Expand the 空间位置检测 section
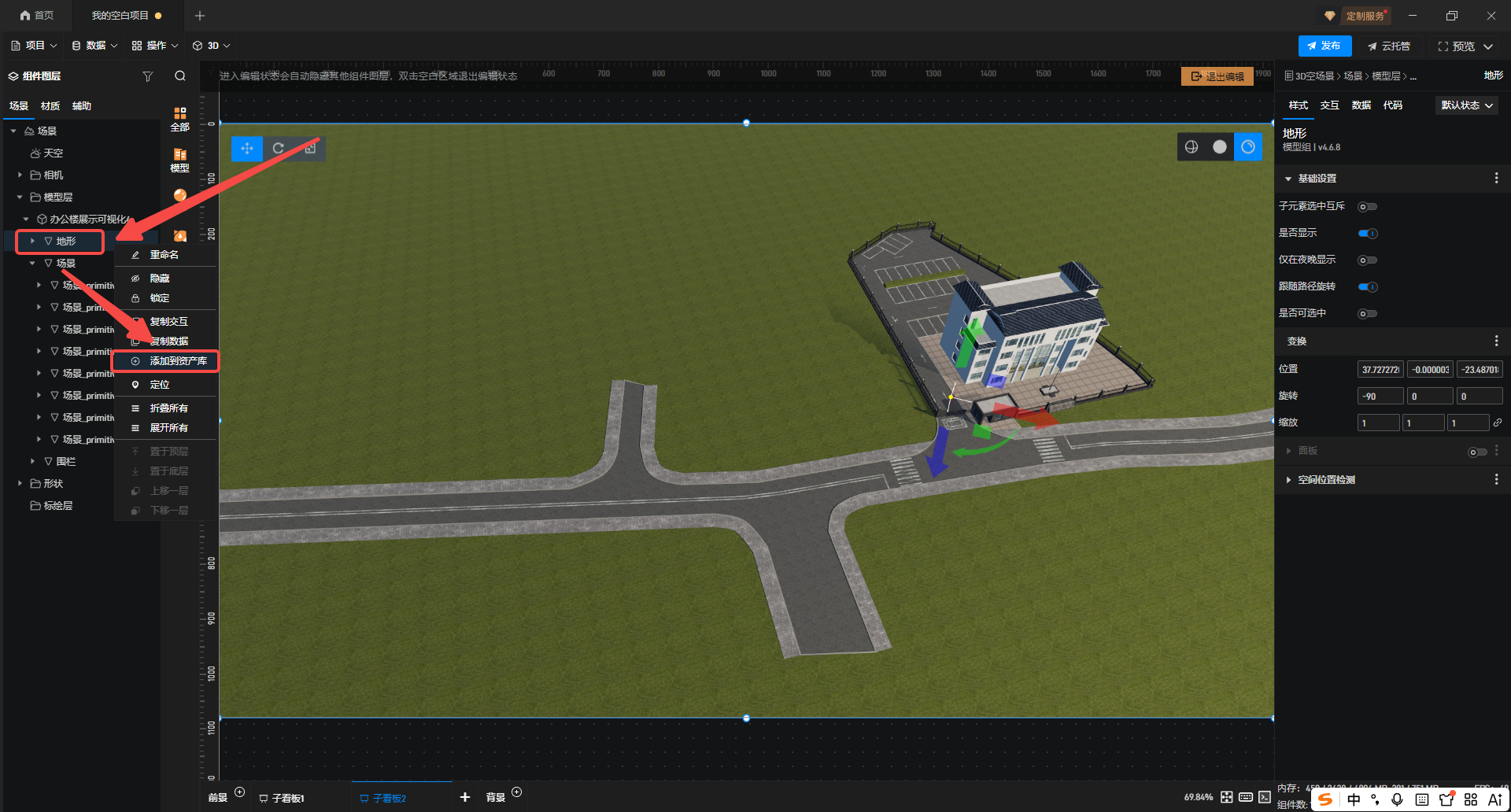This screenshot has height=812, width=1511. pyautogui.click(x=1288, y=480)
